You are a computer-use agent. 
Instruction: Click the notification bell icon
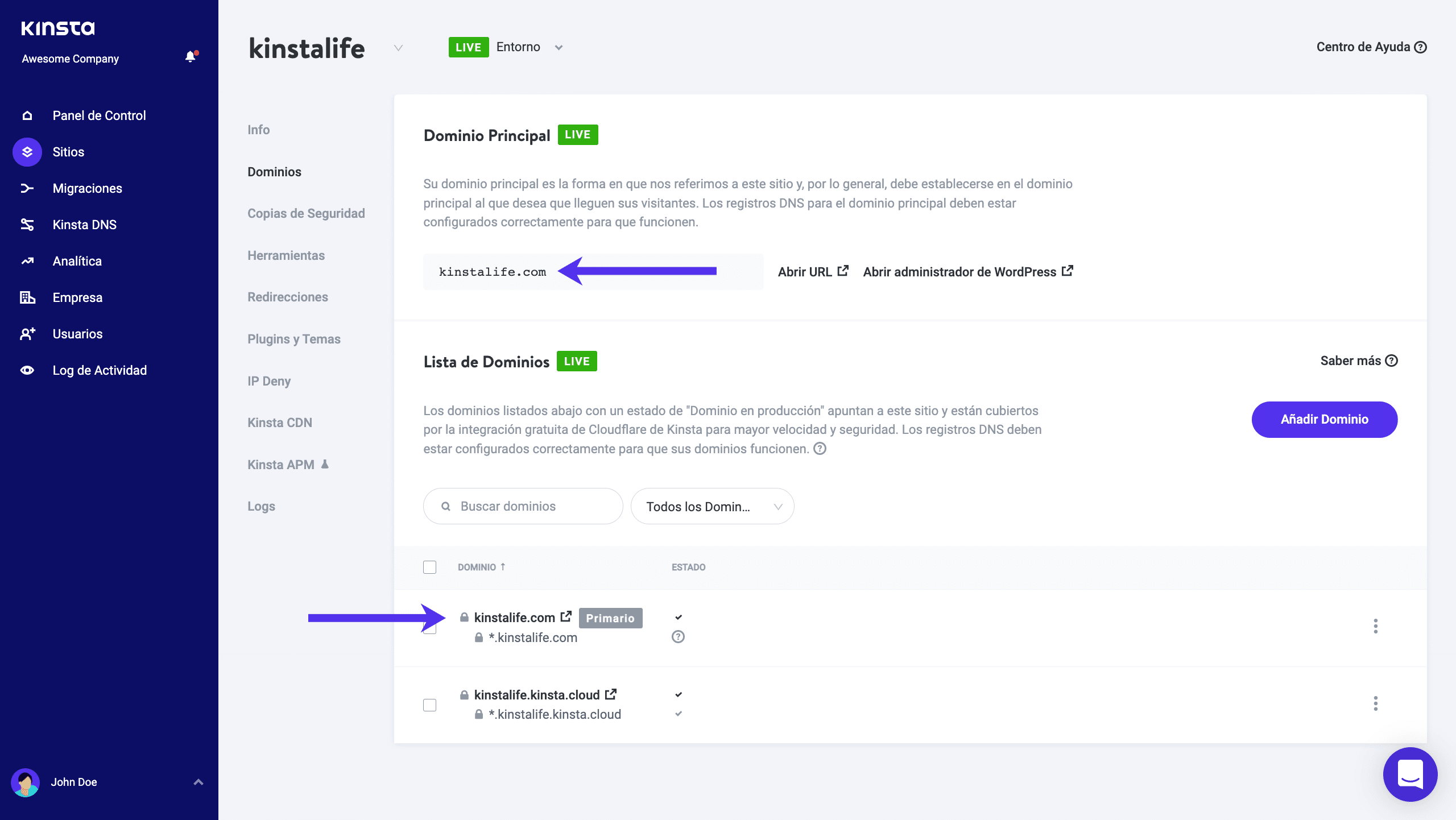[190, 57]
